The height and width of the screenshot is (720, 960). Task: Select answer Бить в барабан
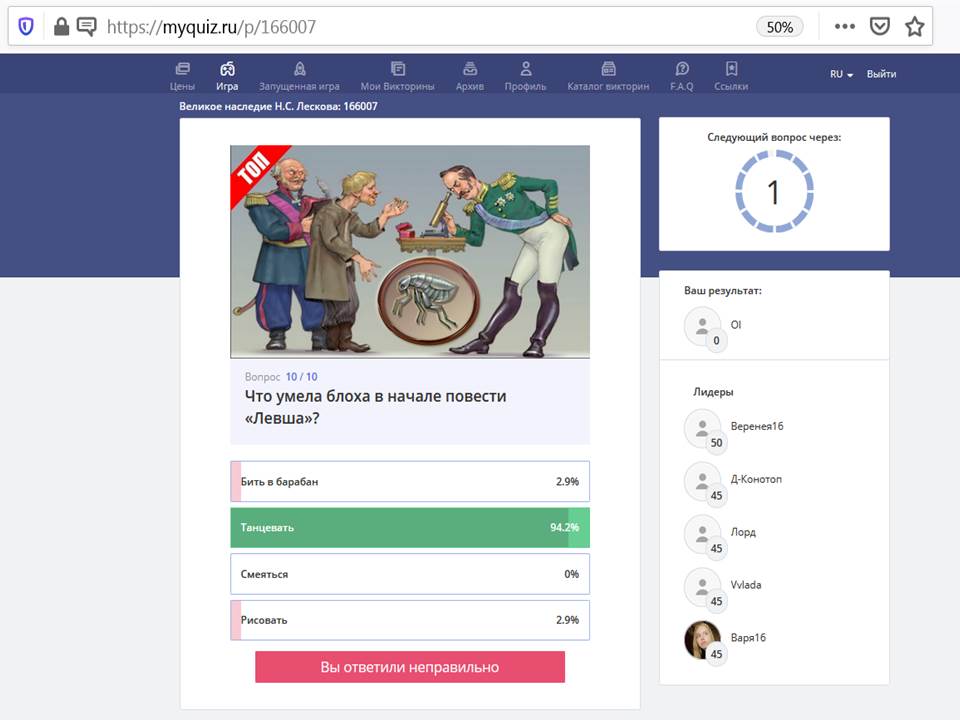pyautogui.click(x=409, y=481)
